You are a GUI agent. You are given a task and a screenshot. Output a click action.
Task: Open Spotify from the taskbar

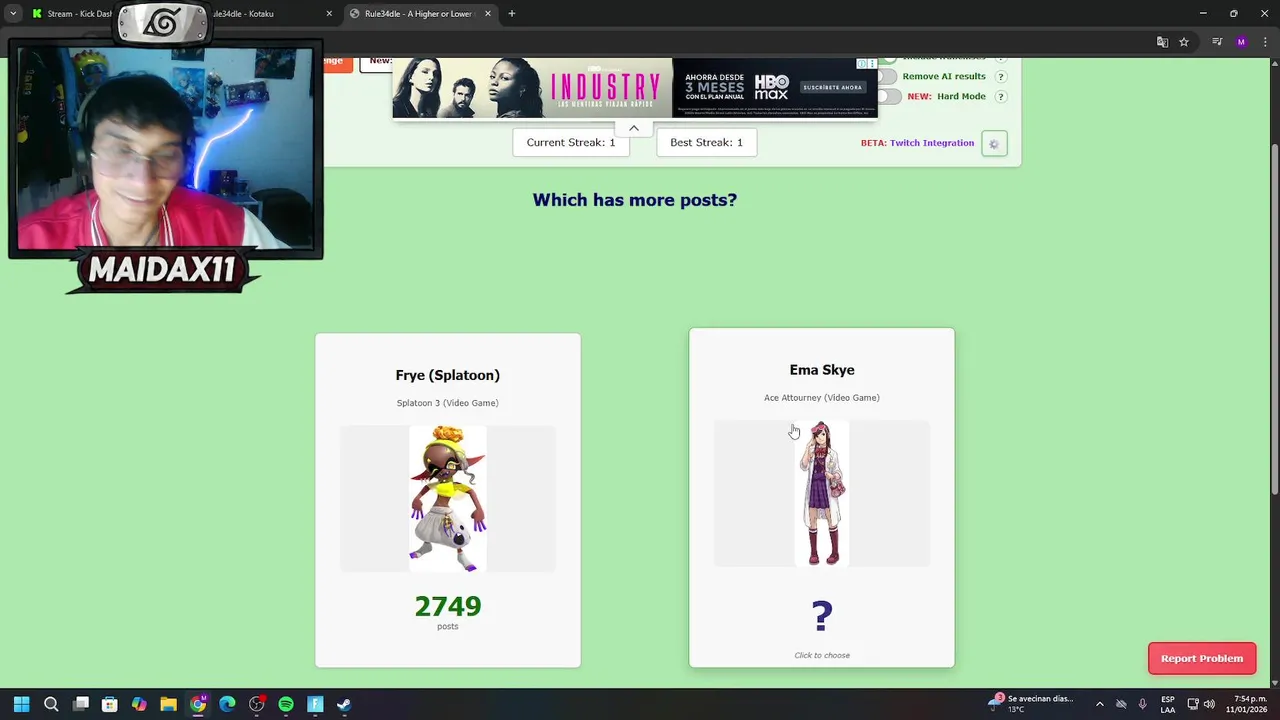[x=286, y=704]
